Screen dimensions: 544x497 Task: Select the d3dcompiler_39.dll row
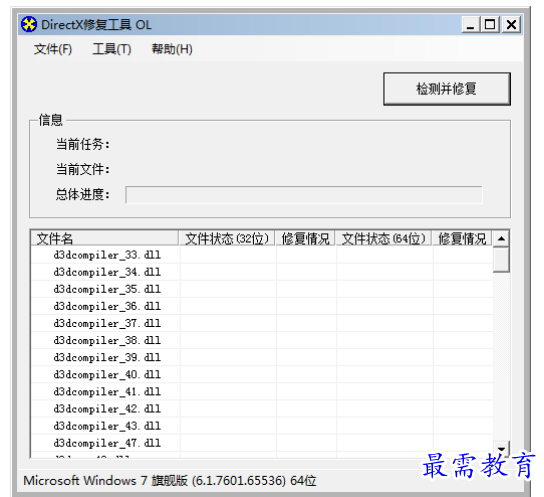[x=262, y=357]
